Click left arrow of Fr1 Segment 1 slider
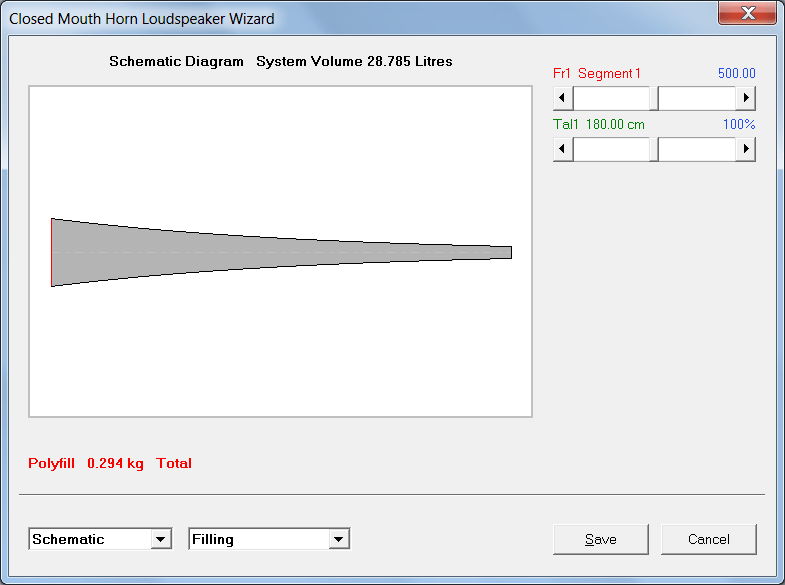The width and height of the screenshot is (785, 585). pyautogui.click(x=563, y=98)
